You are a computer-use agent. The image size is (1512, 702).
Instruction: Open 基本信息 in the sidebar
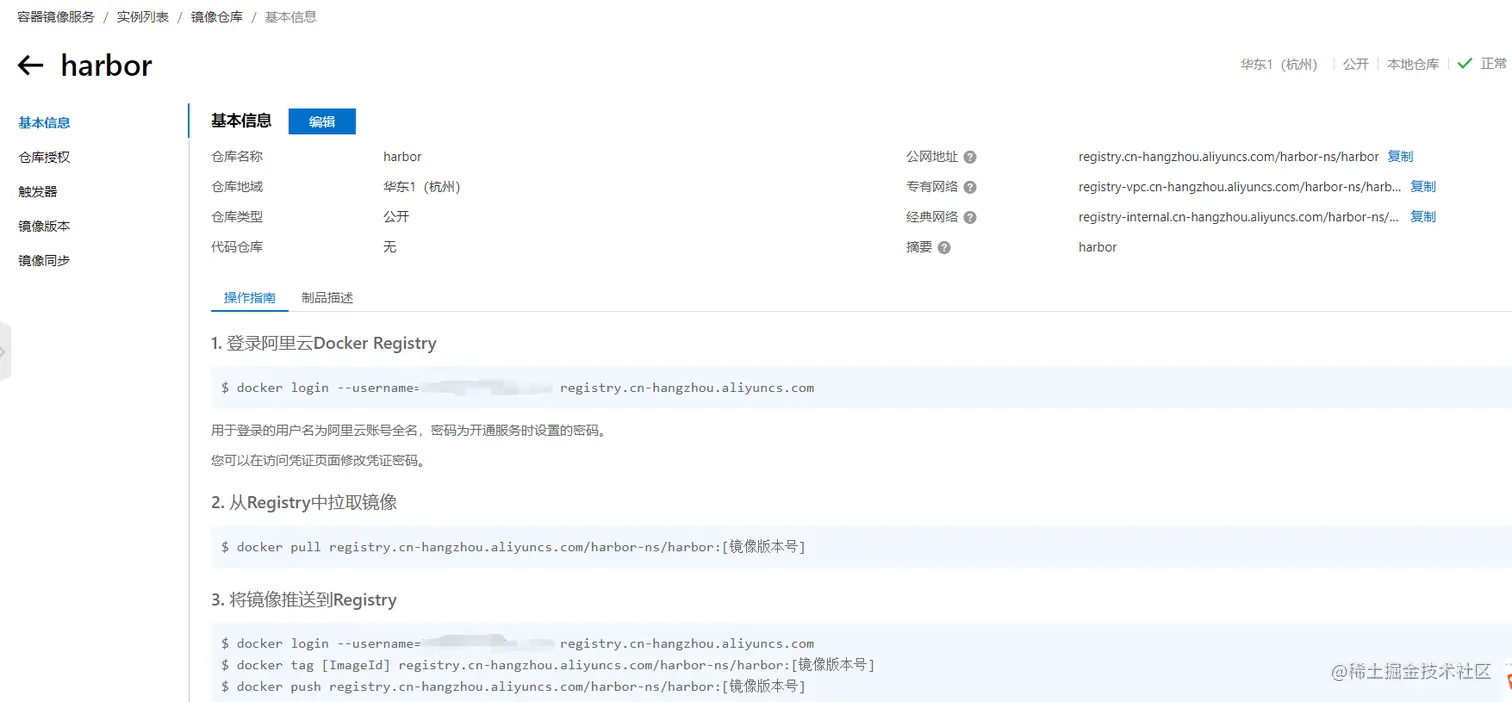pos(44,123)
